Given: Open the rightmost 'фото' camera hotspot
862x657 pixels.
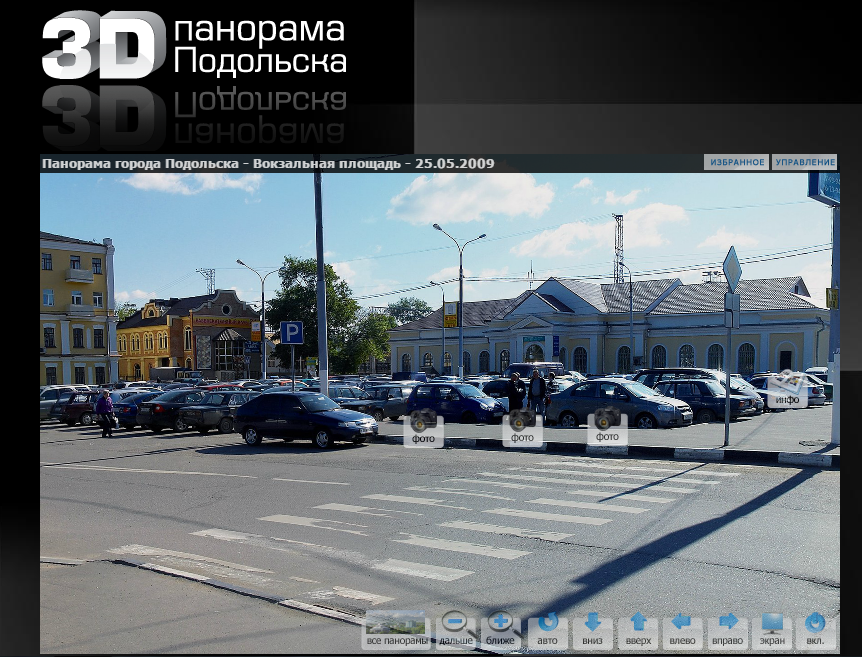Looking at the screenshot, I should [x=607, y=426].
